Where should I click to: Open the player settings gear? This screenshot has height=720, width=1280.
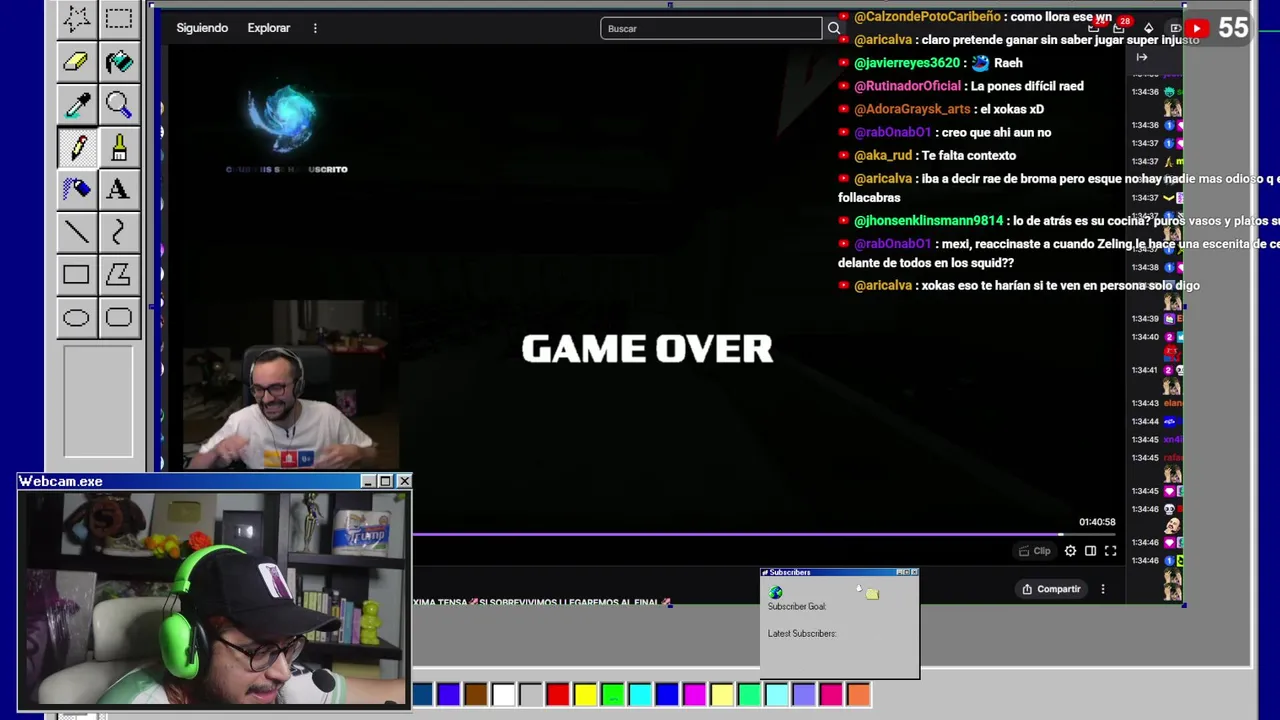(1070, 551)
